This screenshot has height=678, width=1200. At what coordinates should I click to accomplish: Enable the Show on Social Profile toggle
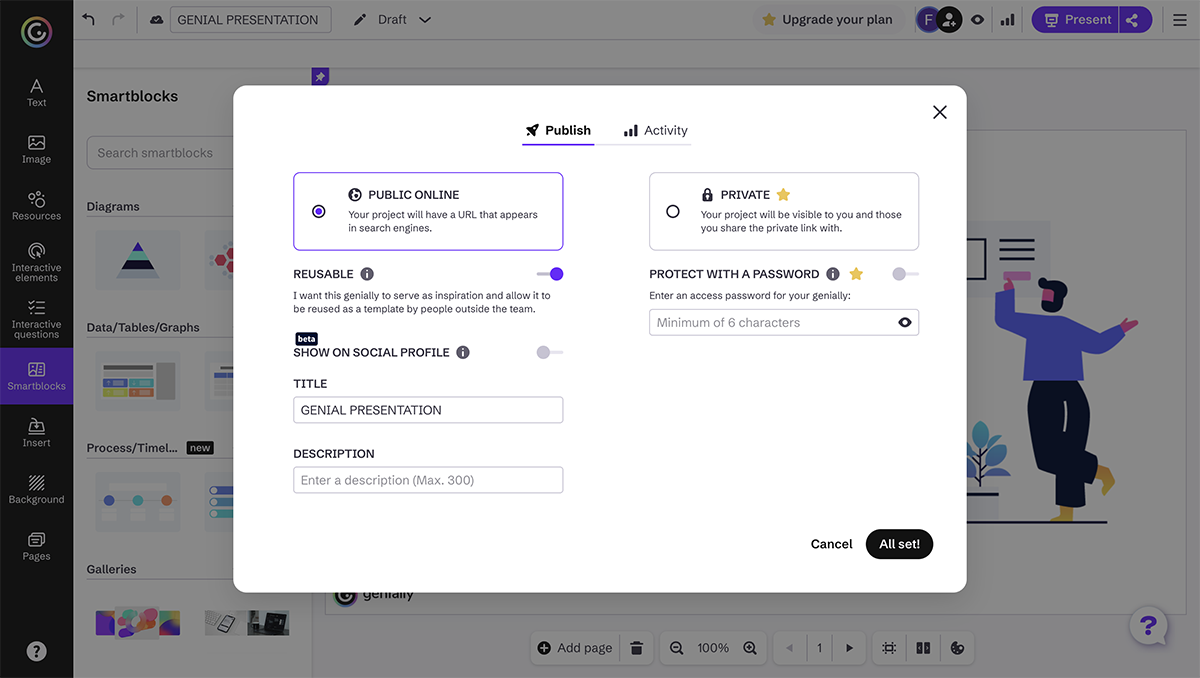tap(550, 352)
